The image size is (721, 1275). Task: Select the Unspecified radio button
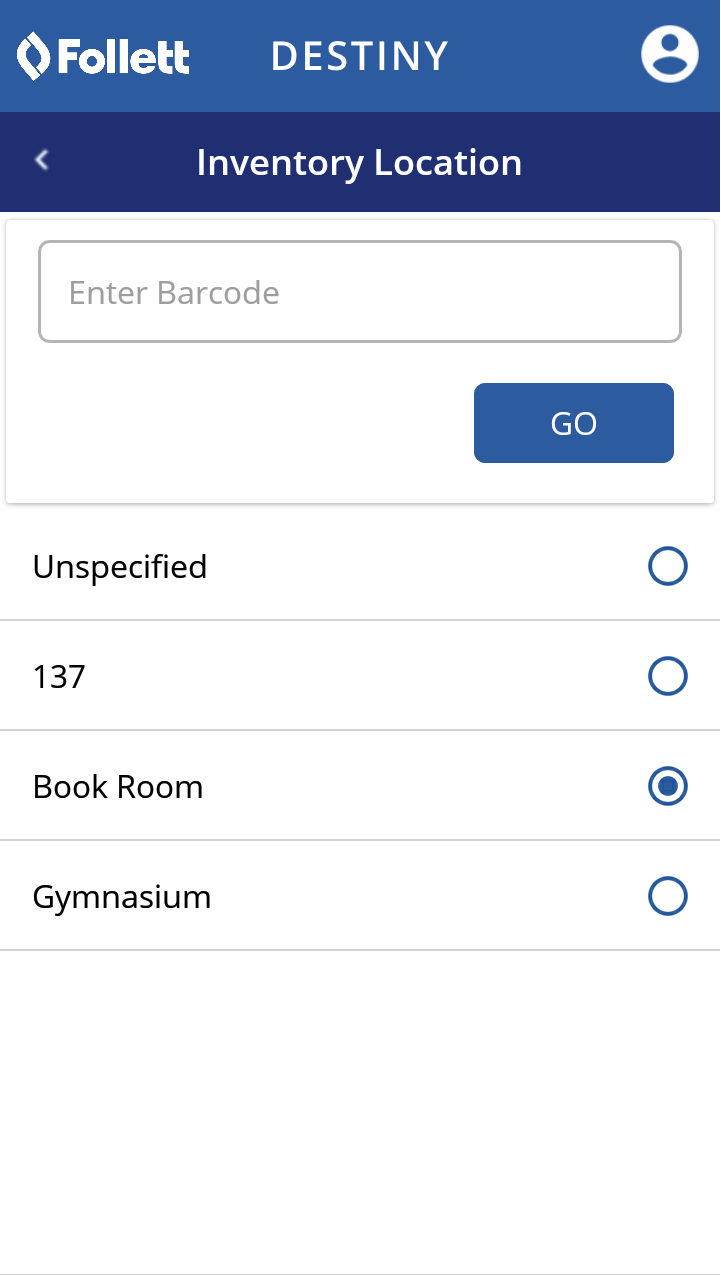pos(667,566)
